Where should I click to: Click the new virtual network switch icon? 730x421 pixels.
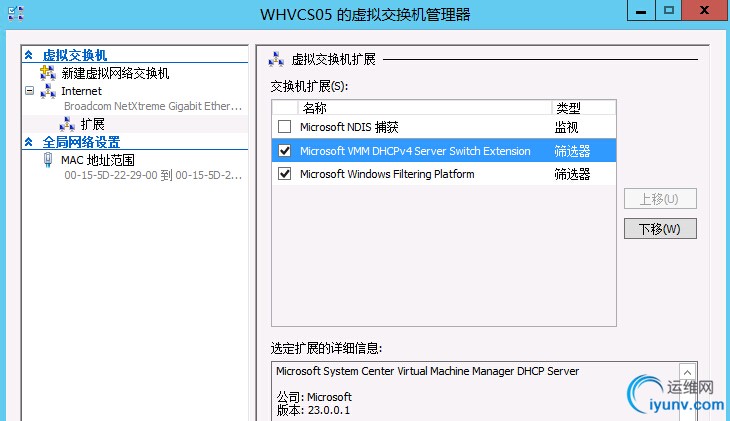click(x=47, y=73)
